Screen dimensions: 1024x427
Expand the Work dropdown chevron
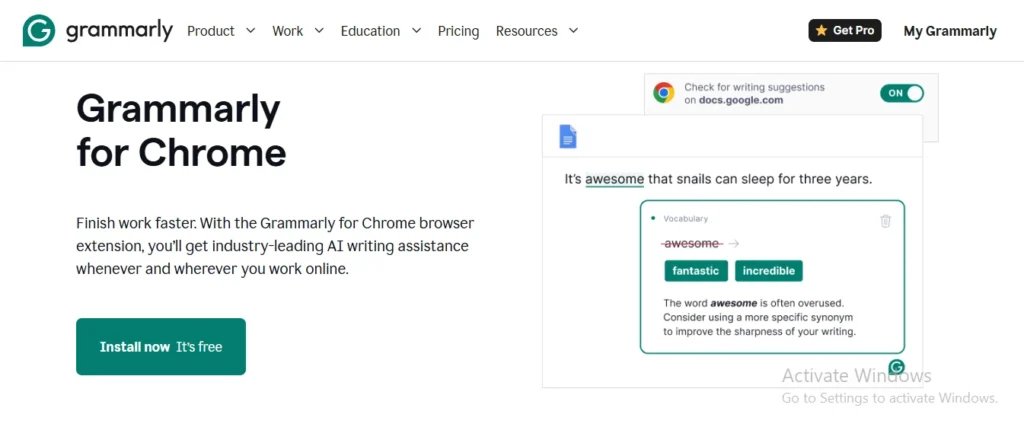tap(319, 31)
